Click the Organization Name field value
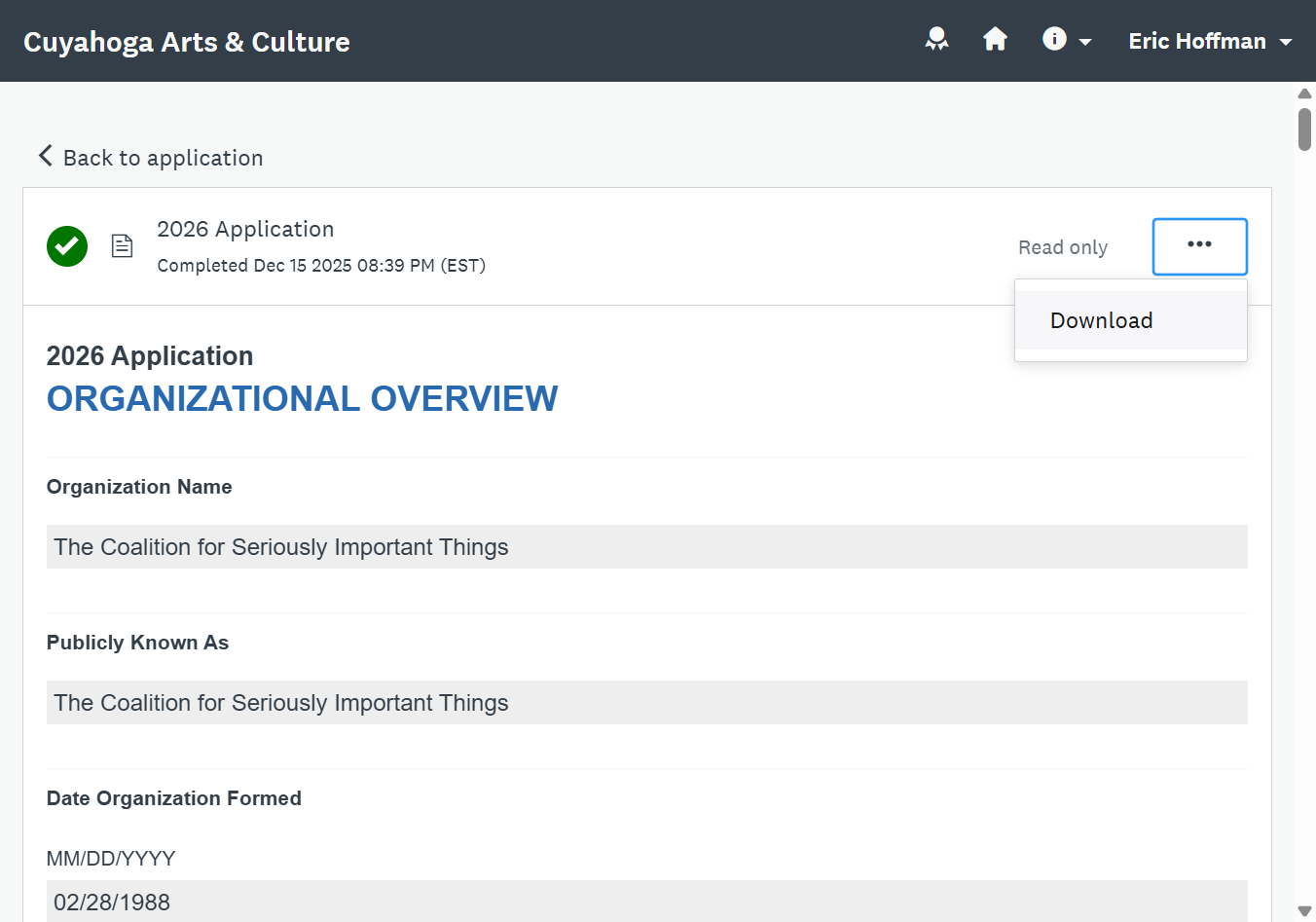 point(647,547)
